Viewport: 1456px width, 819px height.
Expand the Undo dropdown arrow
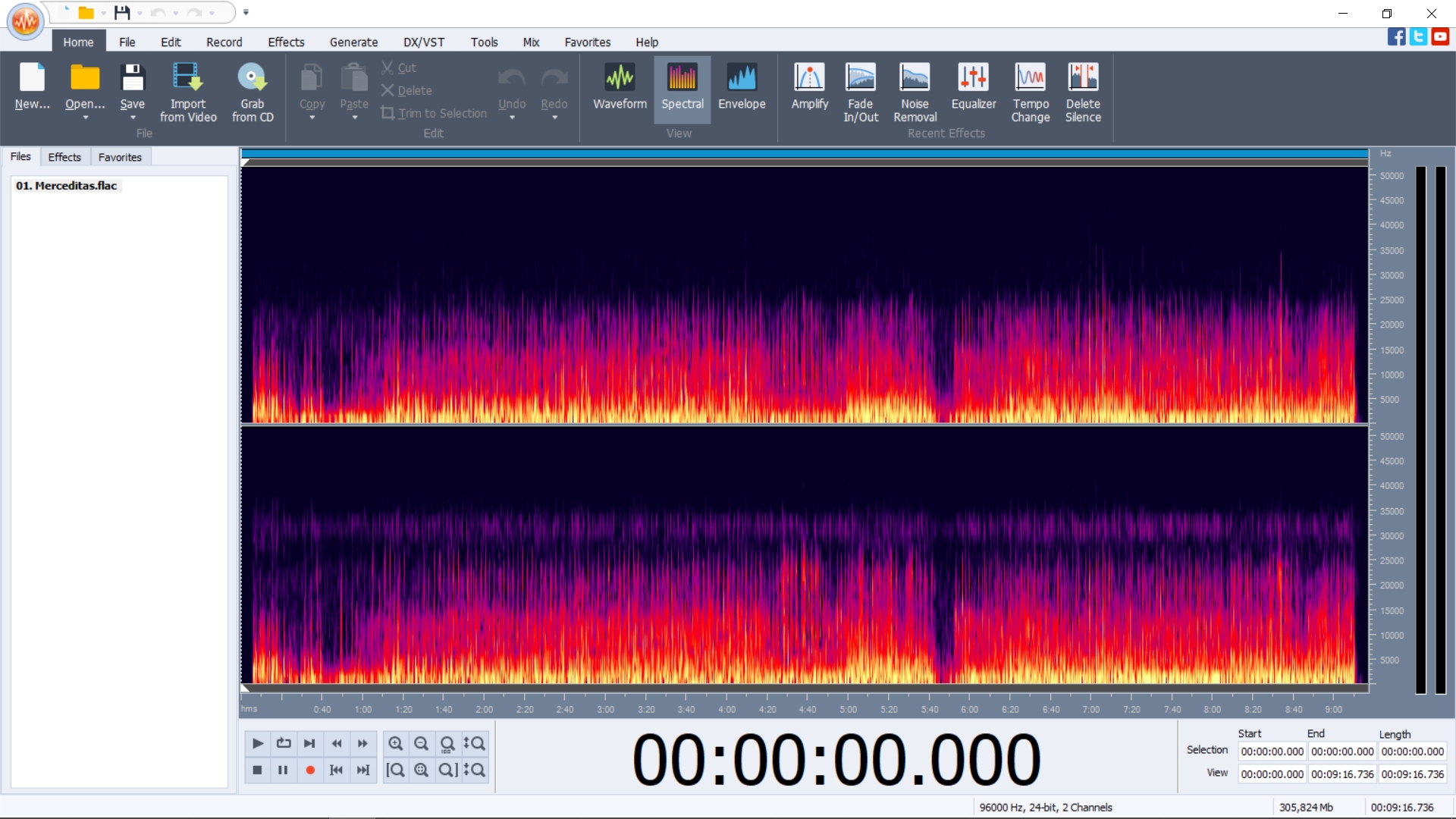tap(512, 118)
